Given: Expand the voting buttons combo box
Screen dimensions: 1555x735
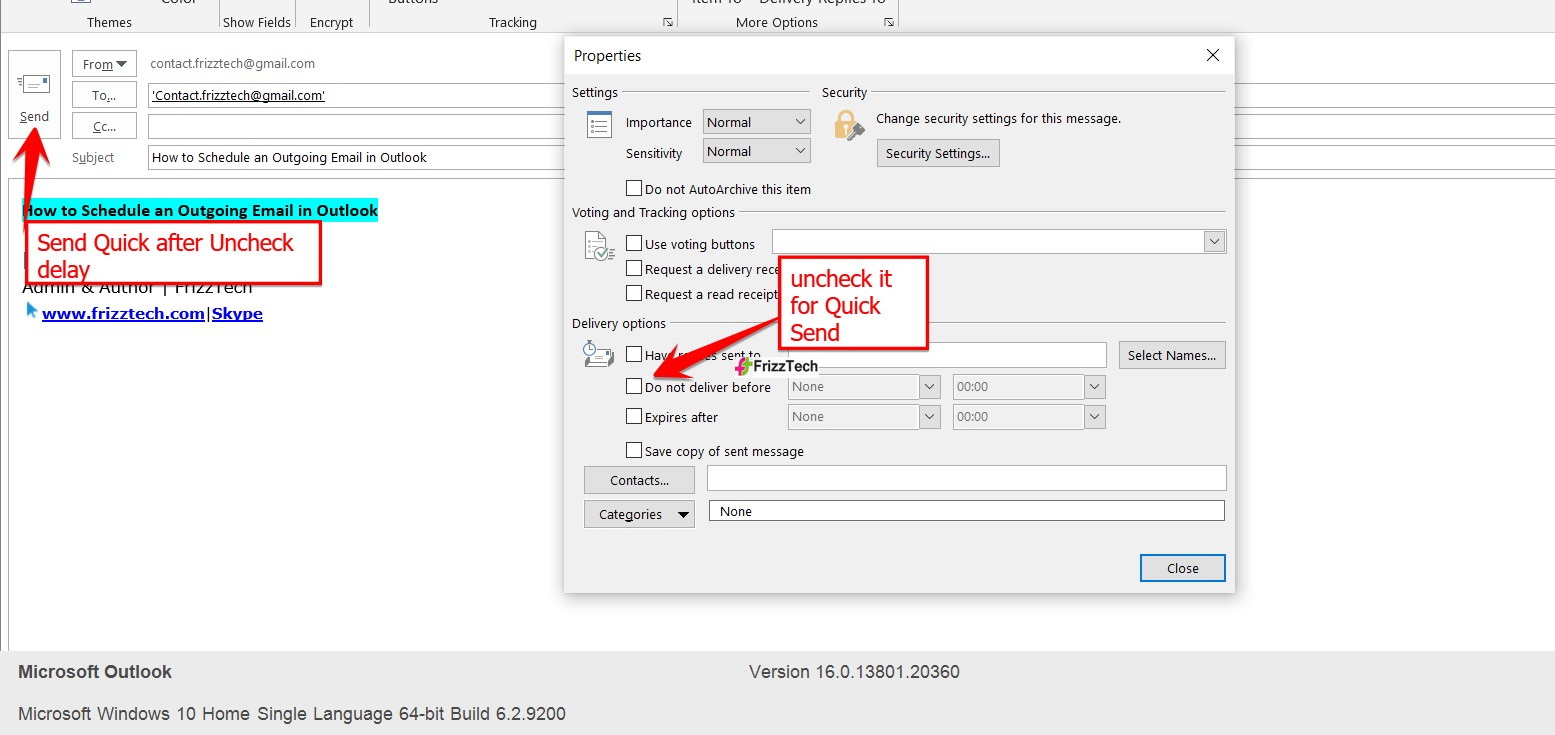Looking at the screenshot, I should pyautogui.click(x=1215, y=241).
